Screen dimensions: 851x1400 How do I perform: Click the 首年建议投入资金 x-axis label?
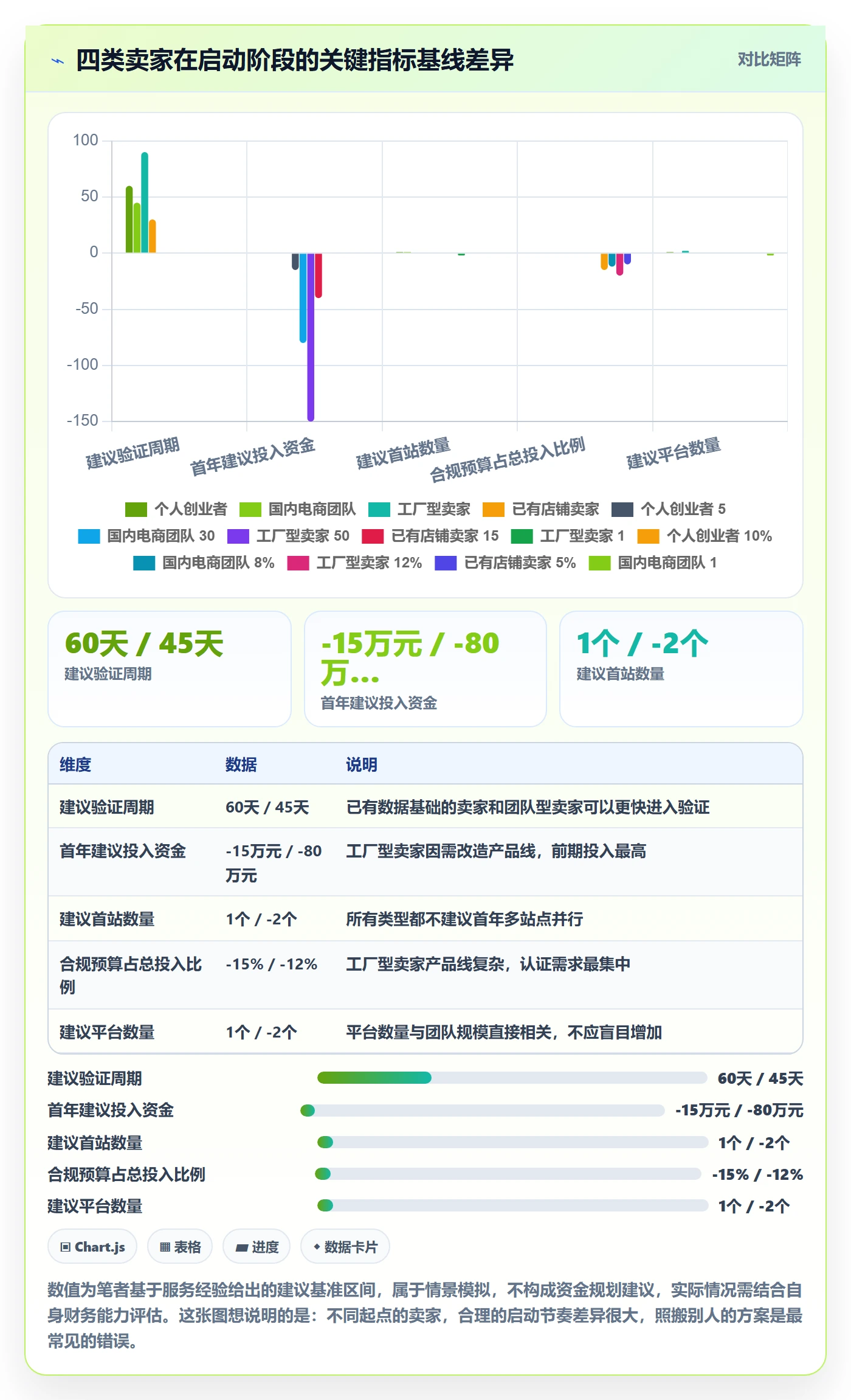pyautogui.click(x=252, y=457)
